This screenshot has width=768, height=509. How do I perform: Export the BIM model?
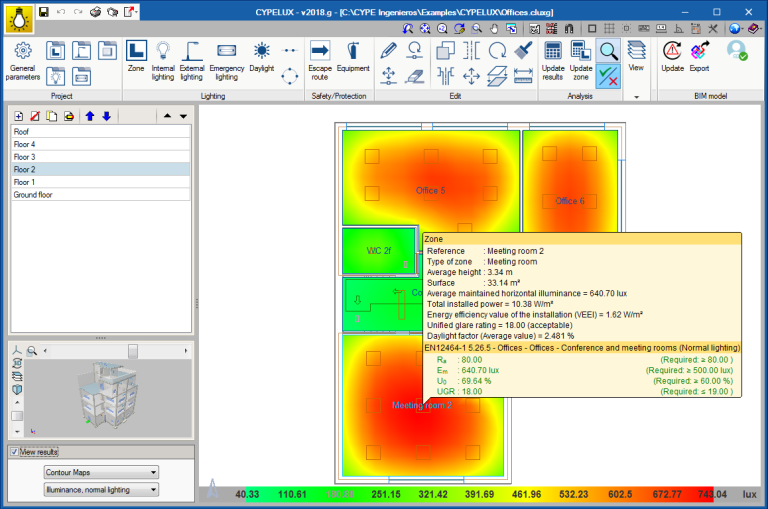[x=700, y=58]
